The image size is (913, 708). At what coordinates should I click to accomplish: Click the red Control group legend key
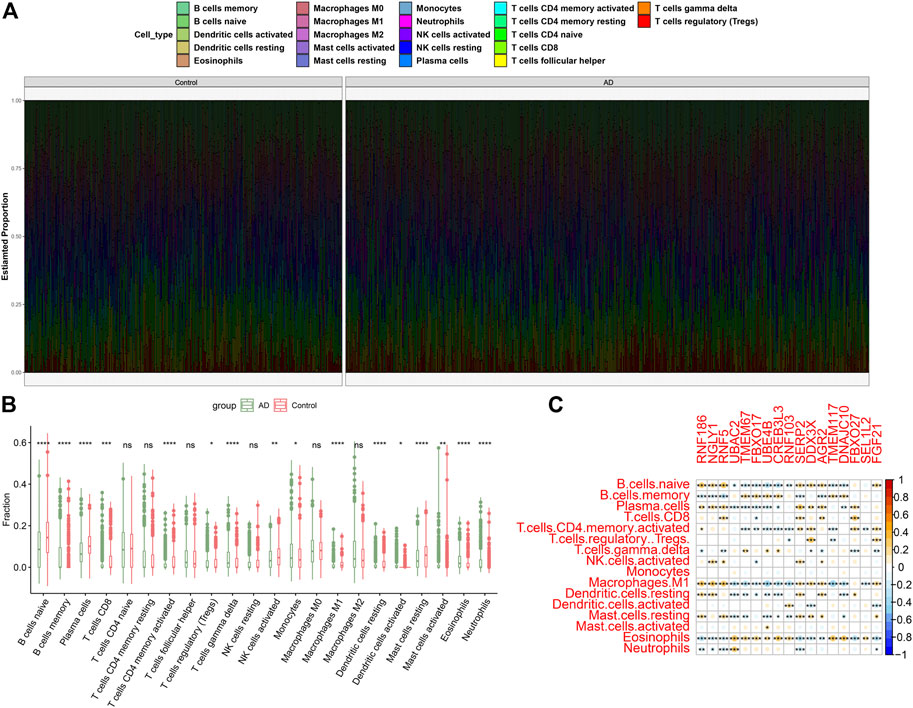[281, 405]
